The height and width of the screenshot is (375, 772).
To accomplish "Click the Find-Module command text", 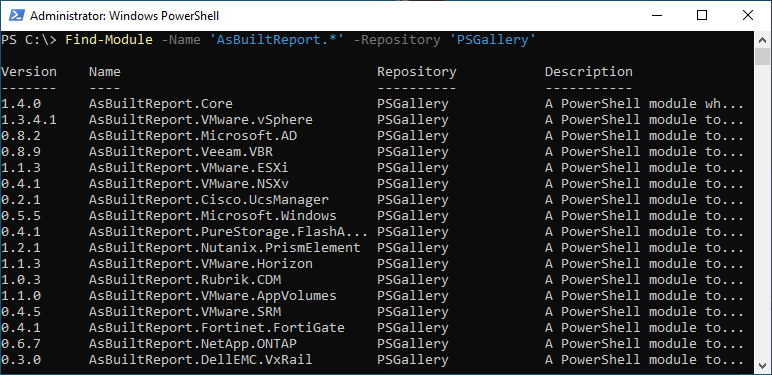I will (x=109, y=40).
